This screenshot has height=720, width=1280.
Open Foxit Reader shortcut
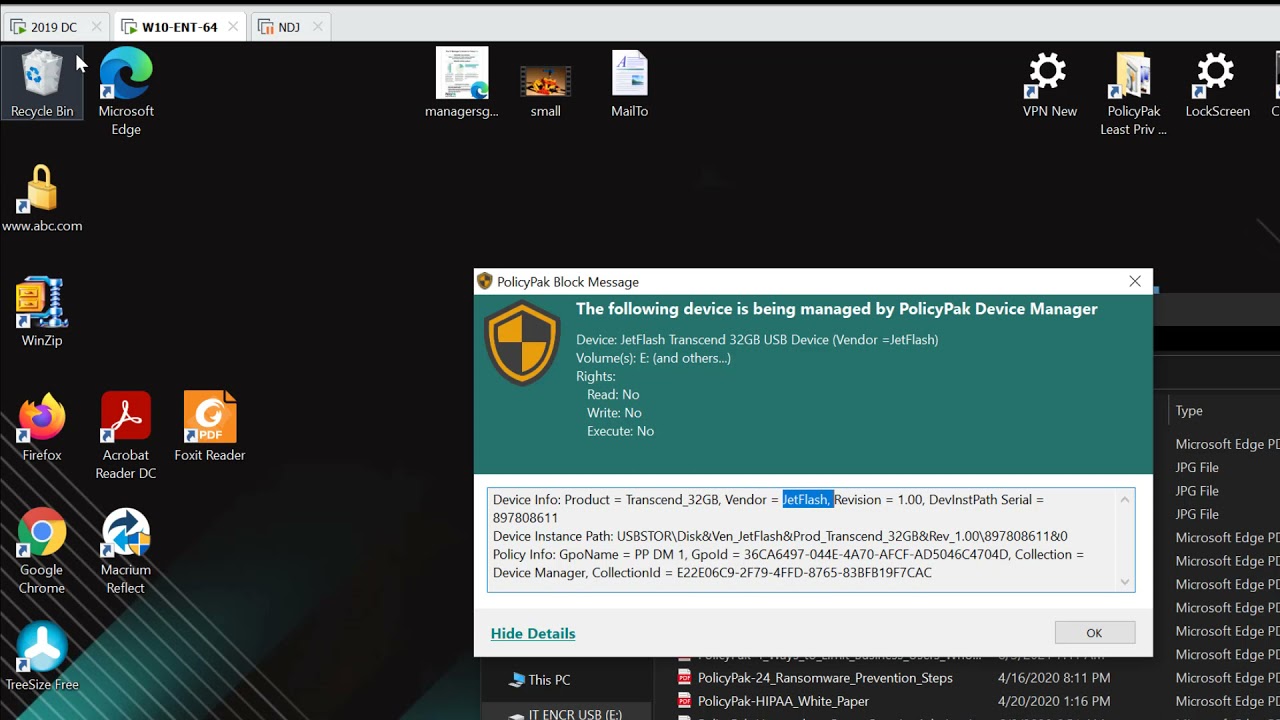tap(210, 427)
